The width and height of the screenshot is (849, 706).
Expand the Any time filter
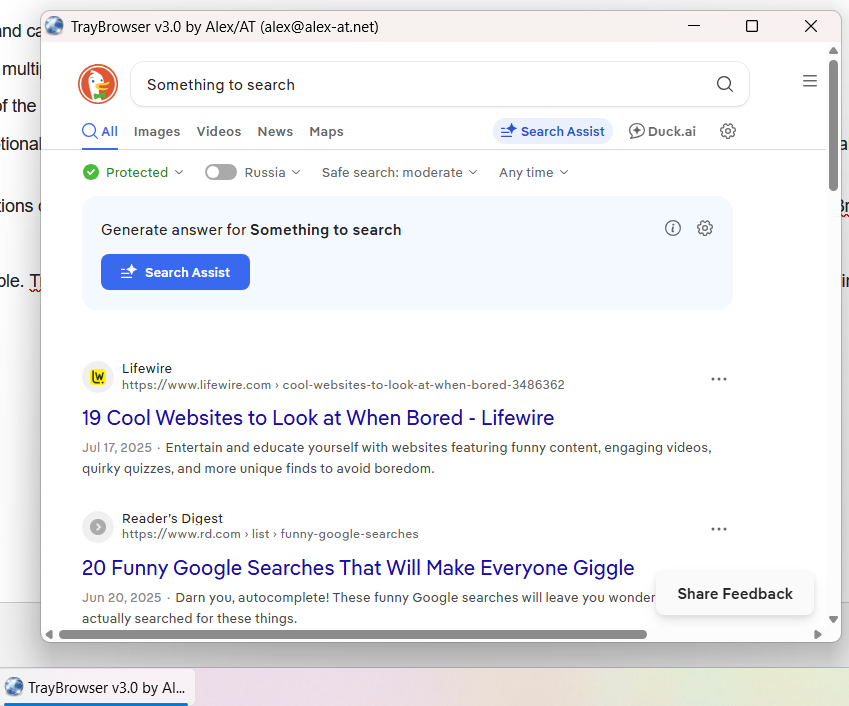(x=533, y=172)
